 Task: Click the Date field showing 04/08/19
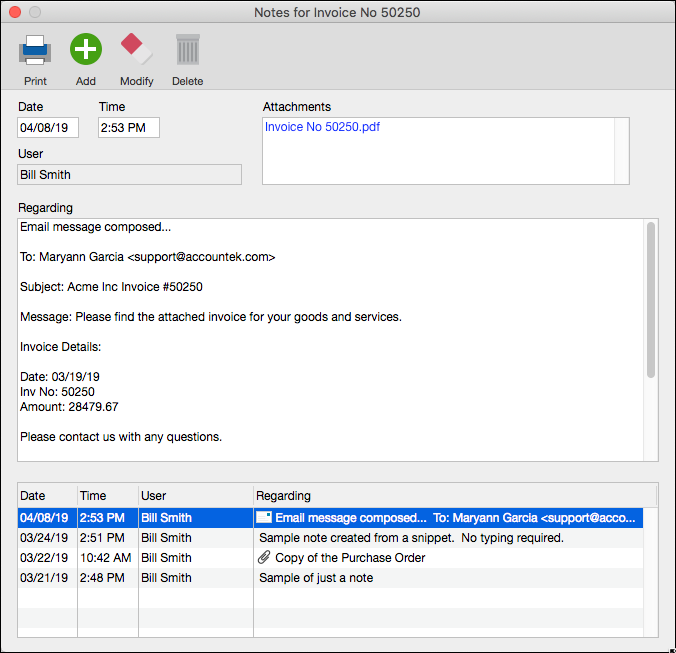(48, 128)
